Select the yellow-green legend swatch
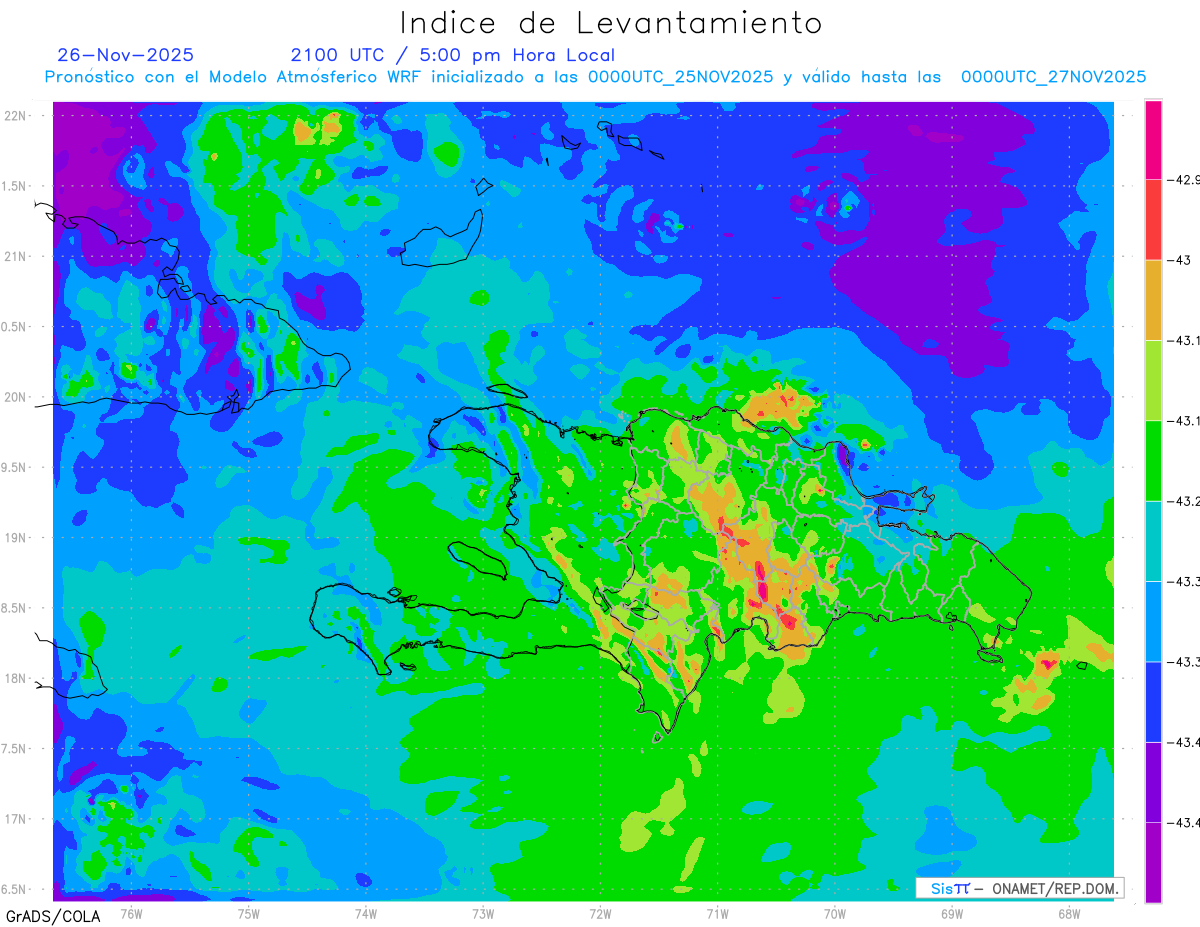Image resolution: width=1200 pixels, height=927 pixels. [1153, 380]
